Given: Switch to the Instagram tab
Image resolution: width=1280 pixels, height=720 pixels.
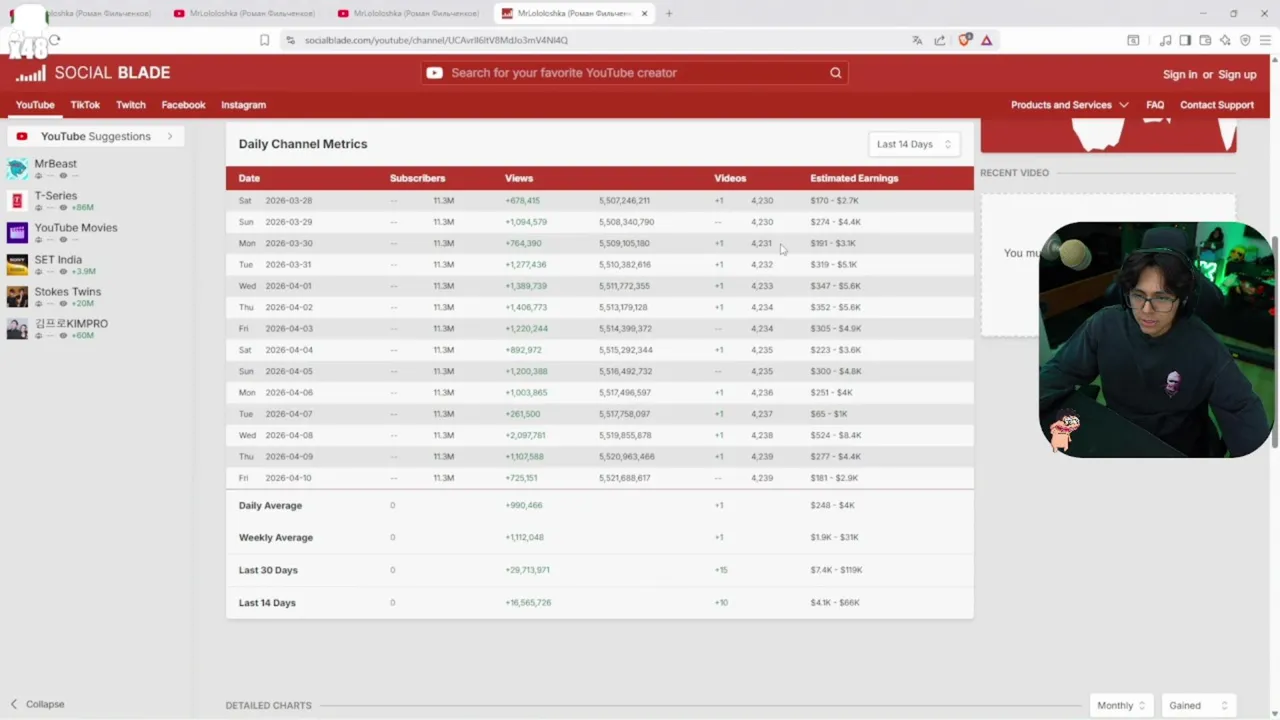Looking at the screenshot, I should [x=243, y=105].
